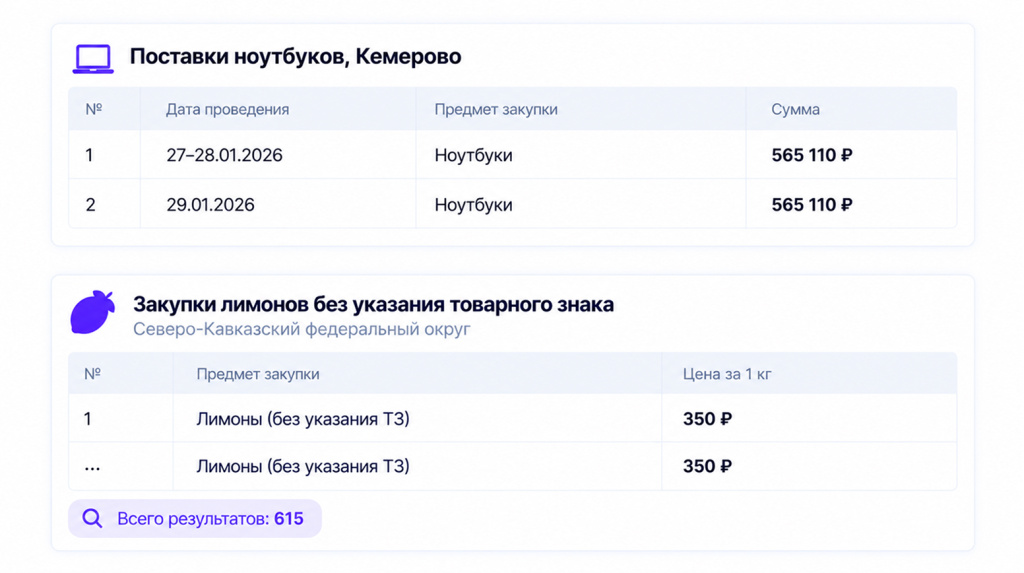The height and width of the screenshot is (573, 1024).
Task: Click Предмет закупки header in lemons table
Action: pyautogui.click(x=258, y=374)
